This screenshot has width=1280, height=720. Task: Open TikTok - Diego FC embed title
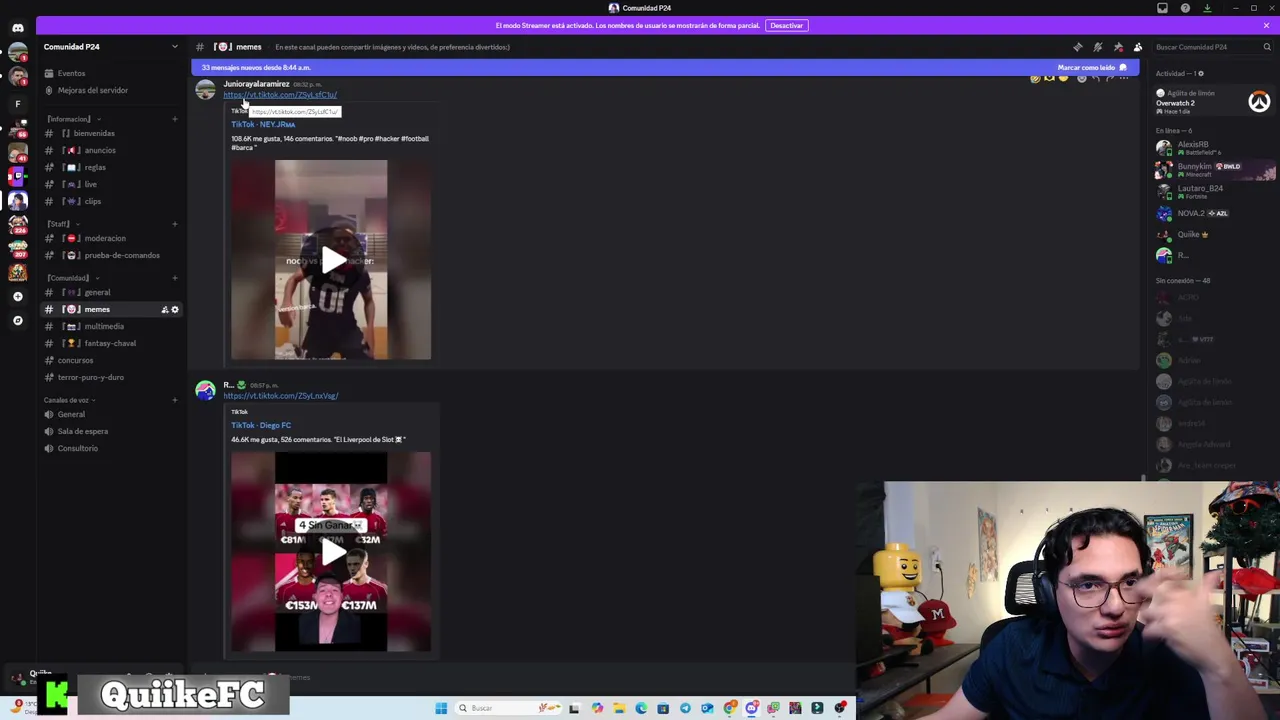pos(261,425)
